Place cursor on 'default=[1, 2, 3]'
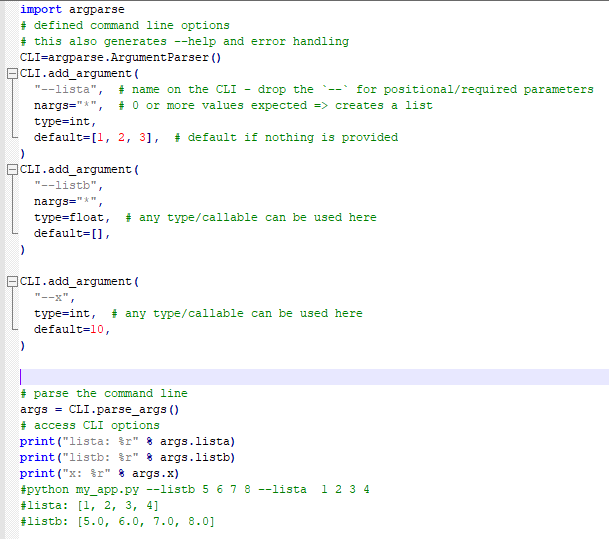Viewport: 609px width, 539px height. tap(96, 137)
